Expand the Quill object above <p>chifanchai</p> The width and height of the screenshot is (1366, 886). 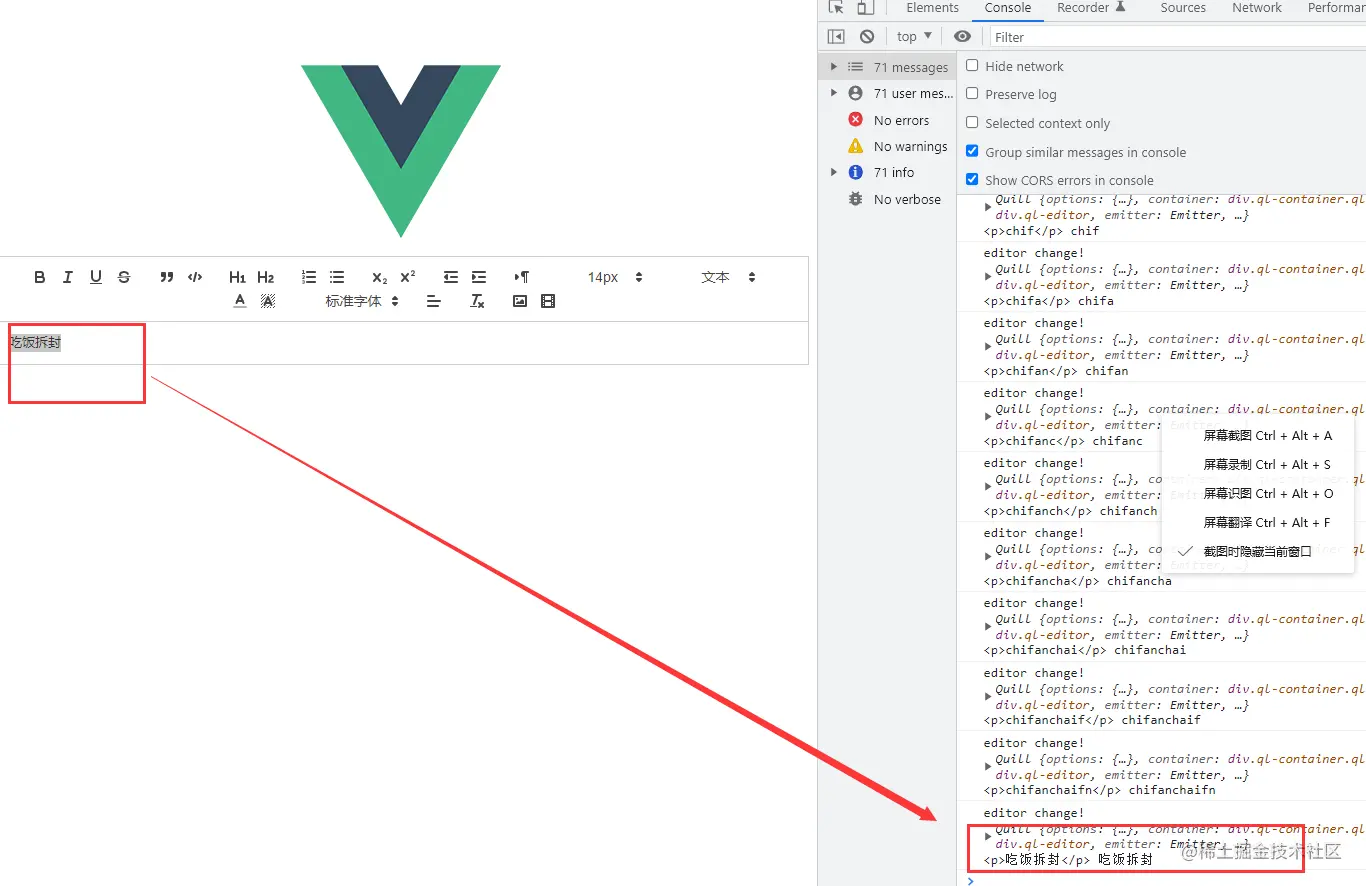[988, 627]
